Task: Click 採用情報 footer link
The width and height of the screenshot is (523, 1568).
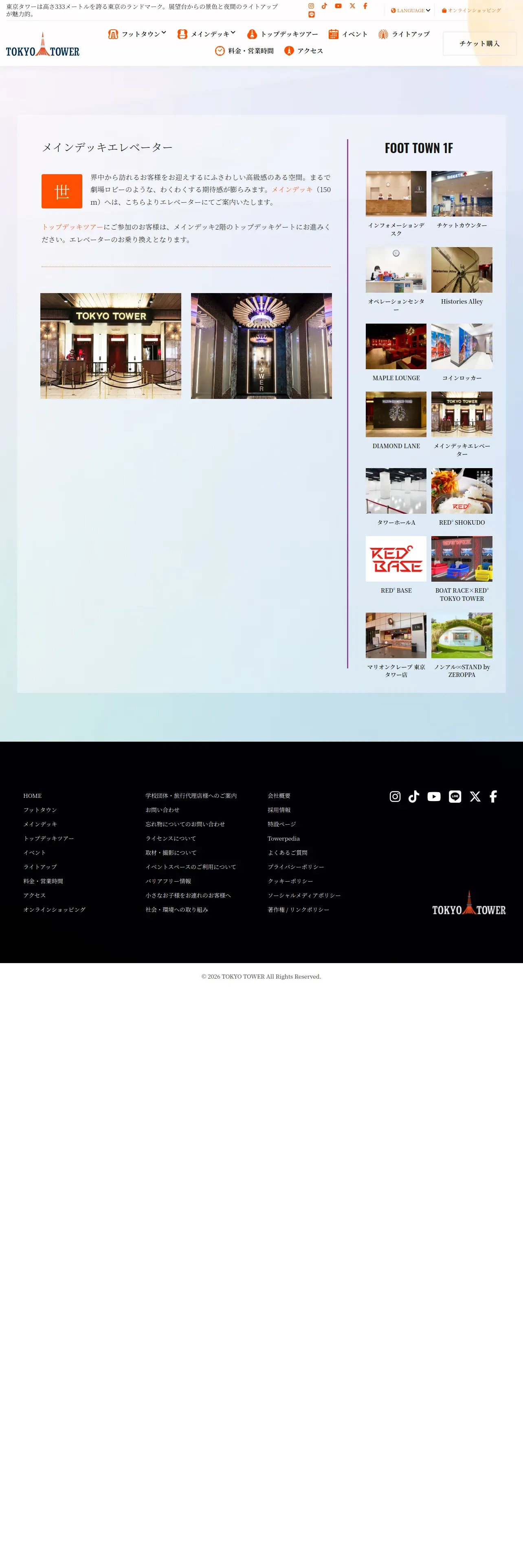Action: [x=279, y=810]
